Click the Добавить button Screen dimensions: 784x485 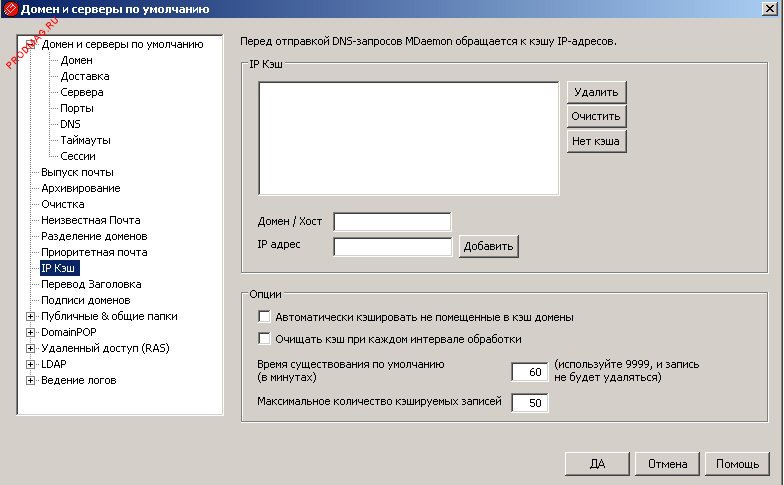click(x=488, y=246)
